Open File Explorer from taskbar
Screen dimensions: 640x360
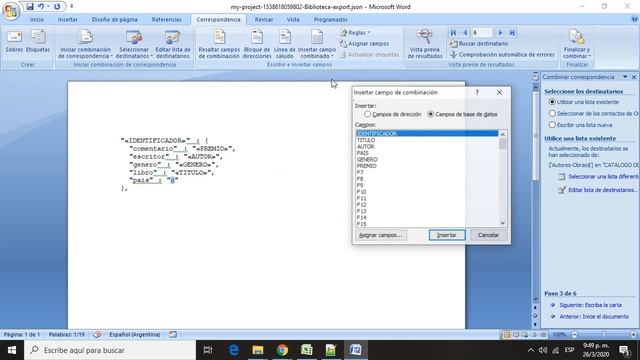click(x=258, y=350)
